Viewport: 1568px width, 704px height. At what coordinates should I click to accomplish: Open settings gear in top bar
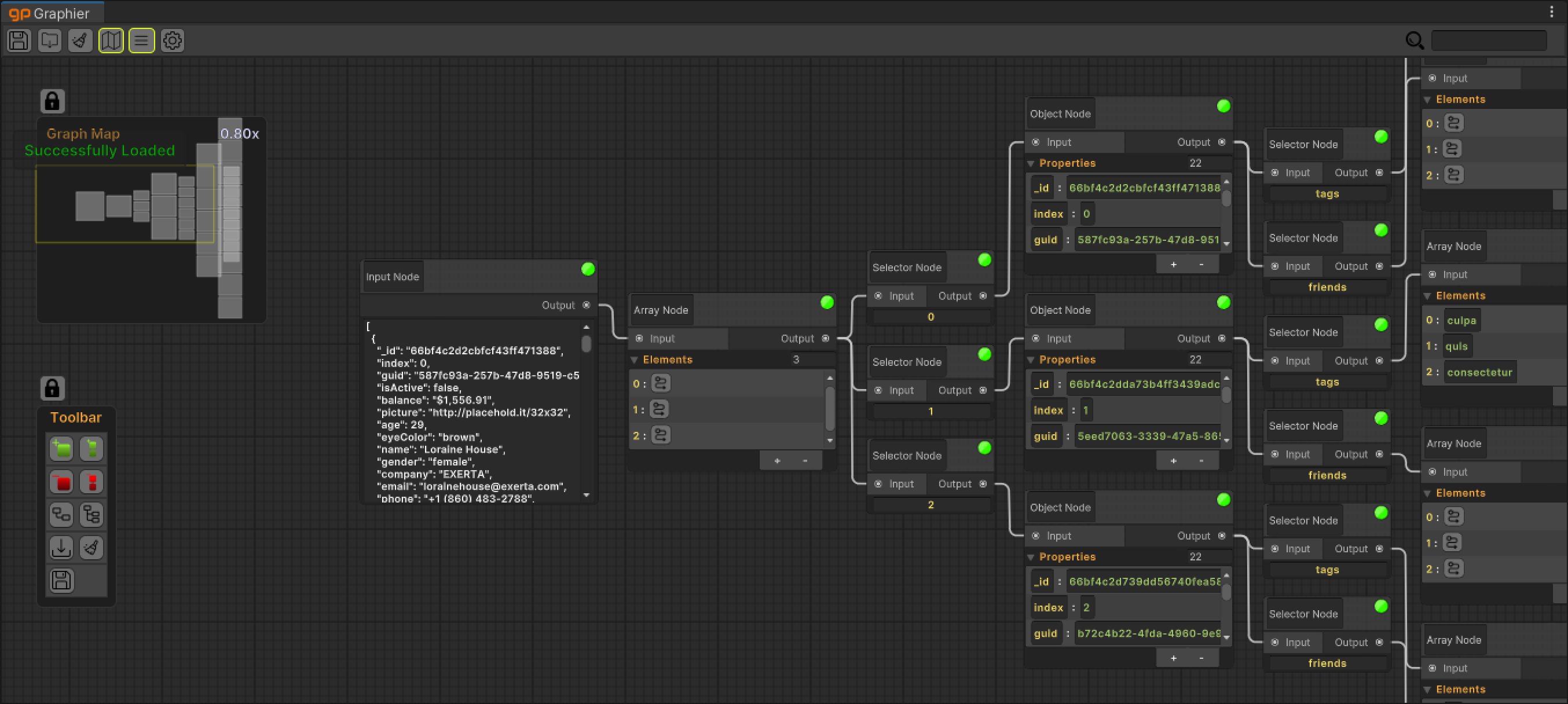pyautogui.click(x=173, y=41)
